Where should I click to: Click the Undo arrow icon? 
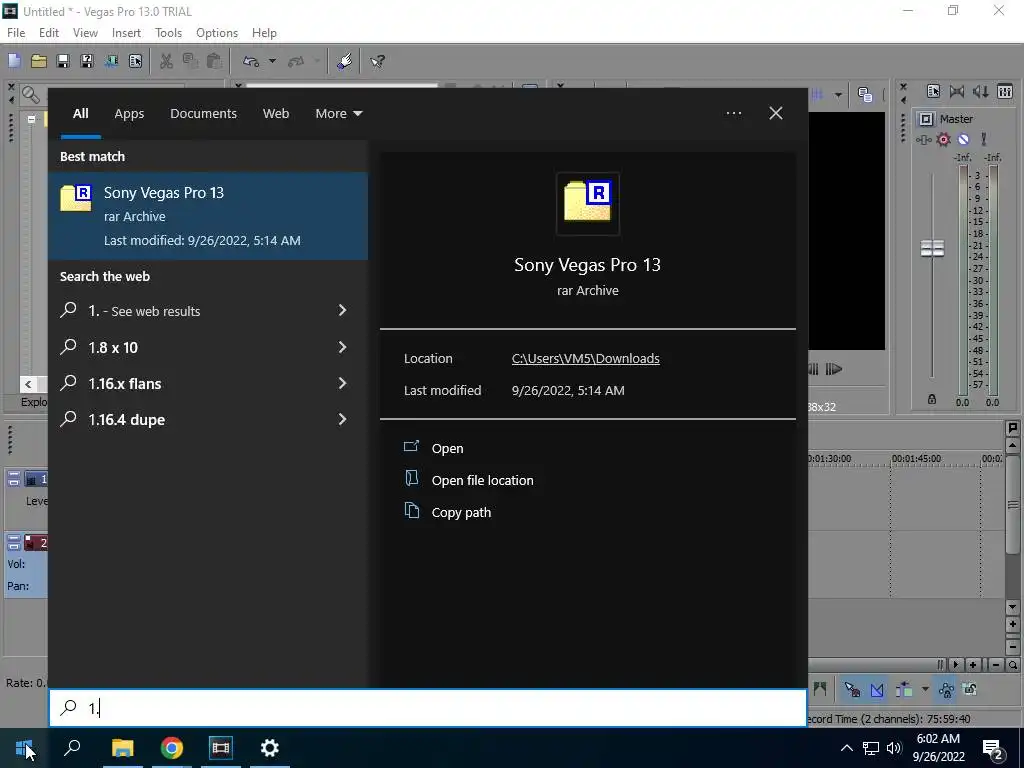tap(251, 61)
